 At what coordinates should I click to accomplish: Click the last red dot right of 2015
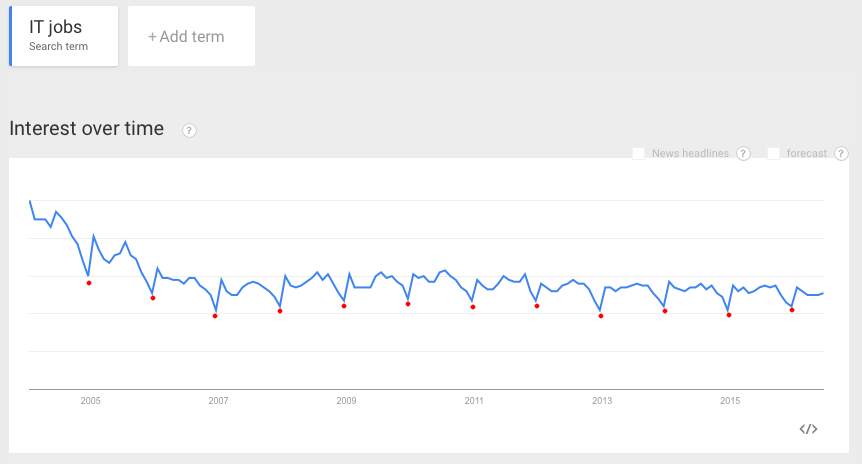pyautogui.click(x=792, y=310)
